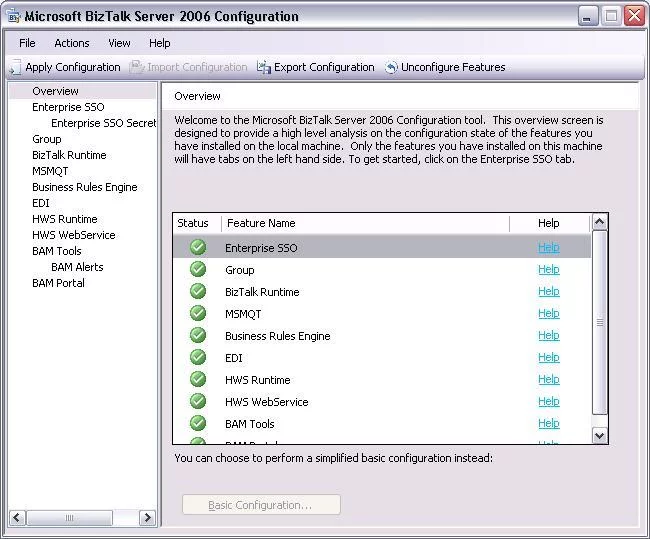650x539 pixels.
Task: Click left pane horizontal scrollbar thumb
Action: click(69, 517)
